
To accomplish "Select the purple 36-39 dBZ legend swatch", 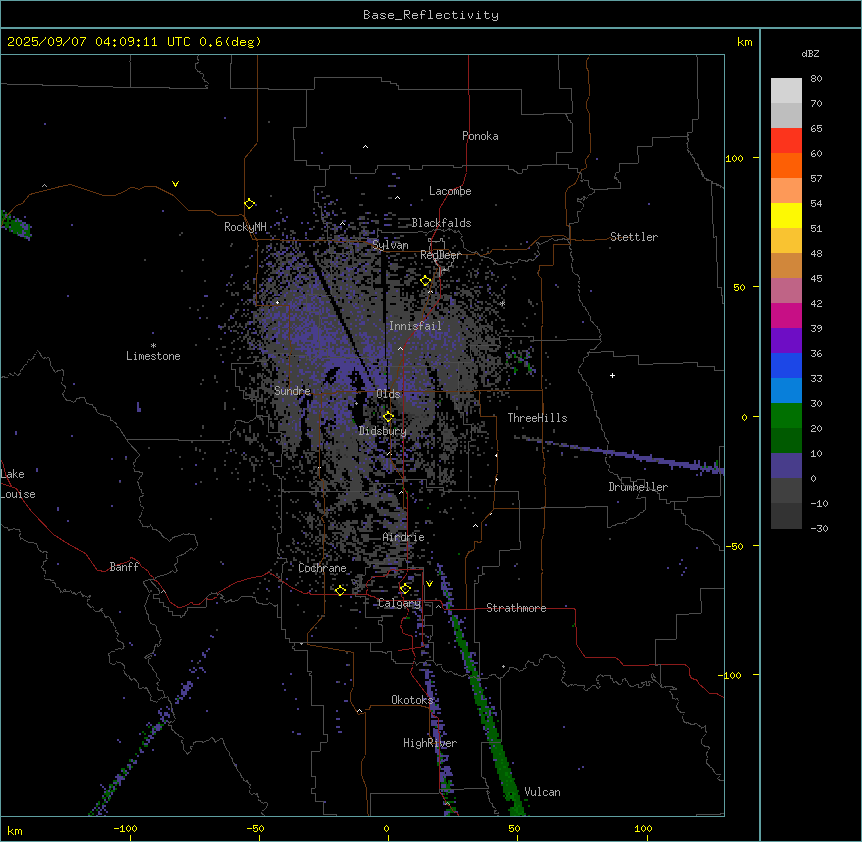I will coord(786,341).
